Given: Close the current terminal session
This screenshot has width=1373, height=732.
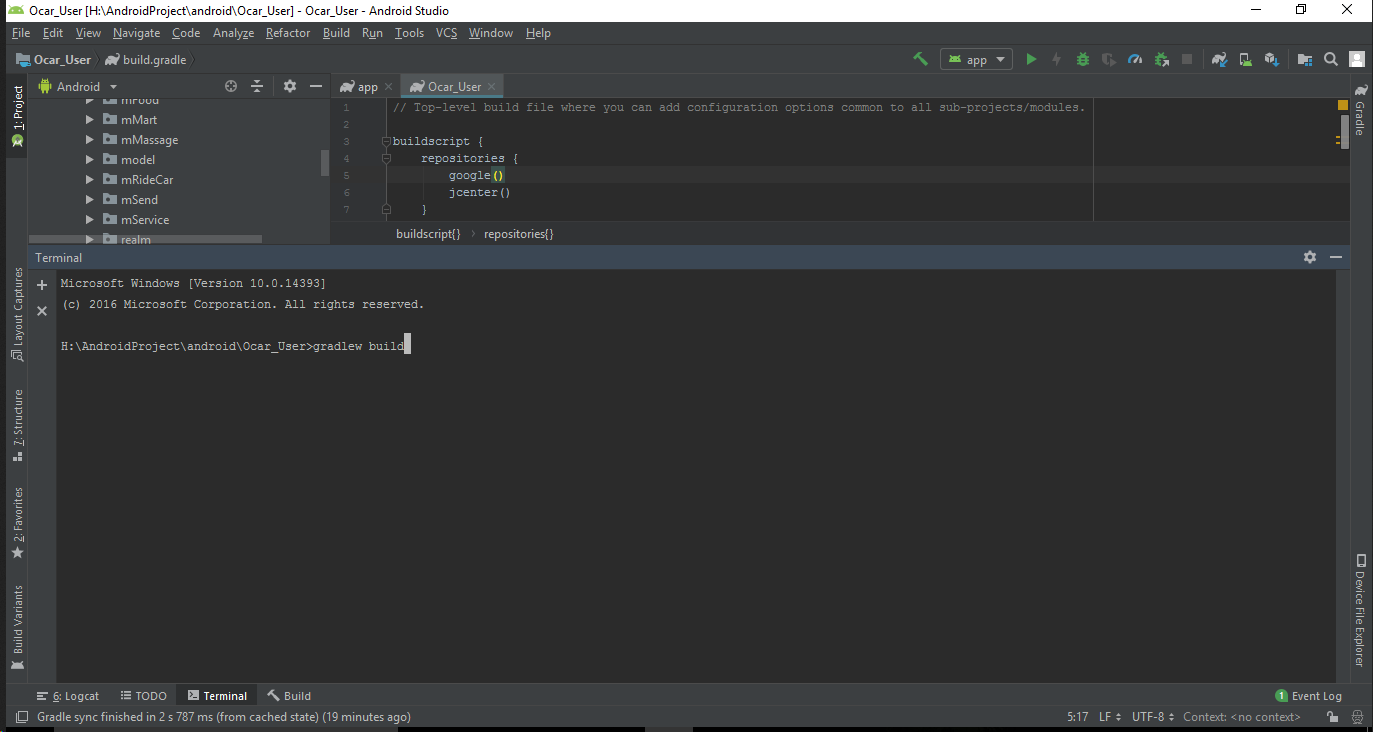Looking at the screenshot, I should [x=42, y=311].
